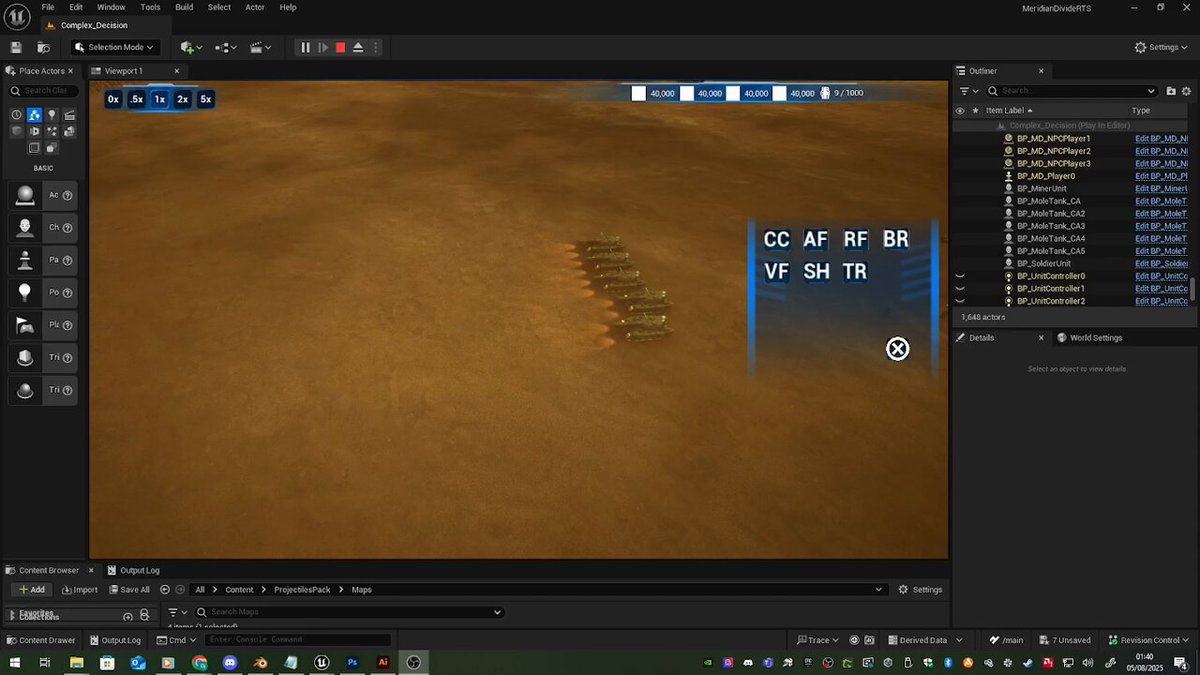Switch to the World Settings tab
Image resolution: width=1200 pixels, height=675 pixels.
tap(1096, 338)
